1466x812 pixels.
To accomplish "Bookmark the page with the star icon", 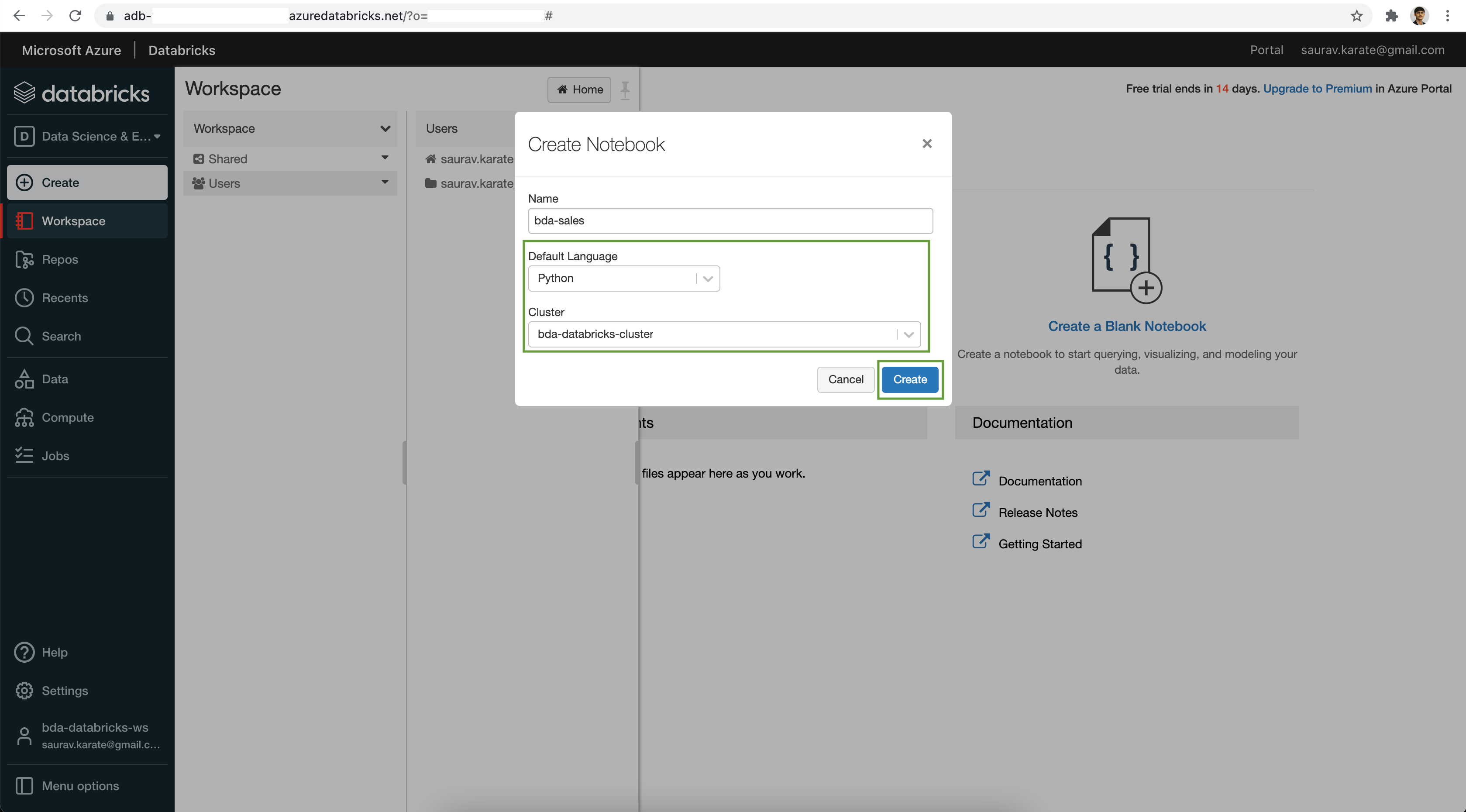I will pyautogui.click(x=1357, y=15).
